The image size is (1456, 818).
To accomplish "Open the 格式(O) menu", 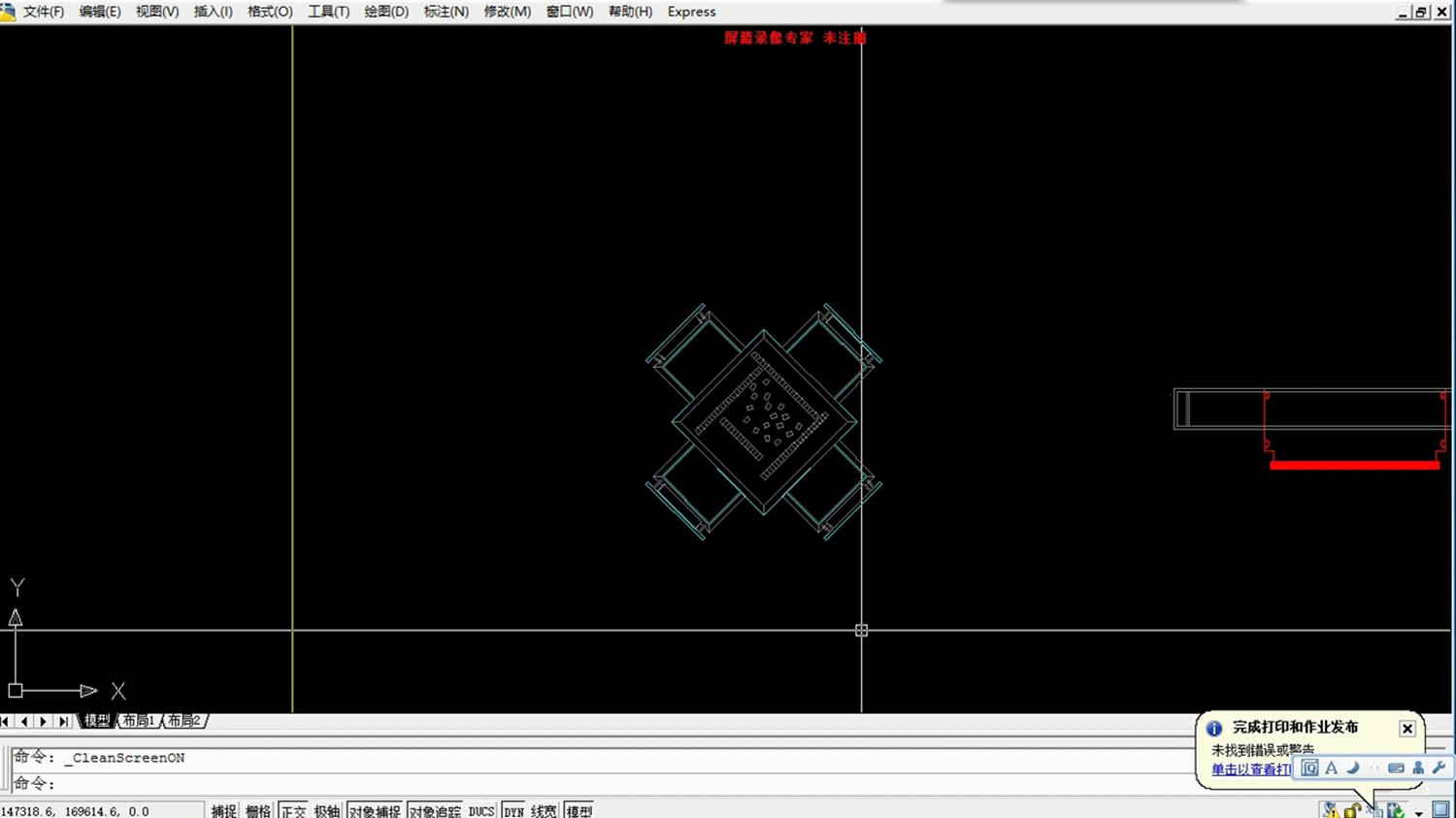I will 270,12.
